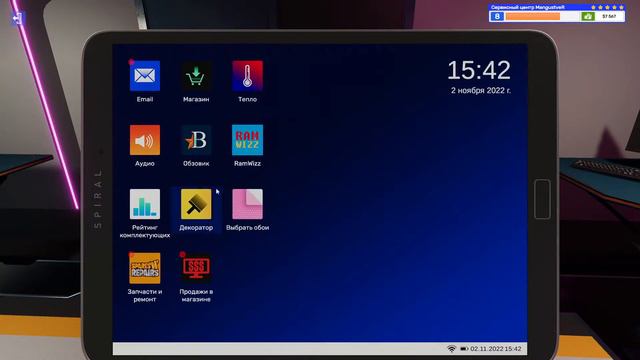Open the Магазин shop app
Viewport: 640px width, 360px height.
196,76
